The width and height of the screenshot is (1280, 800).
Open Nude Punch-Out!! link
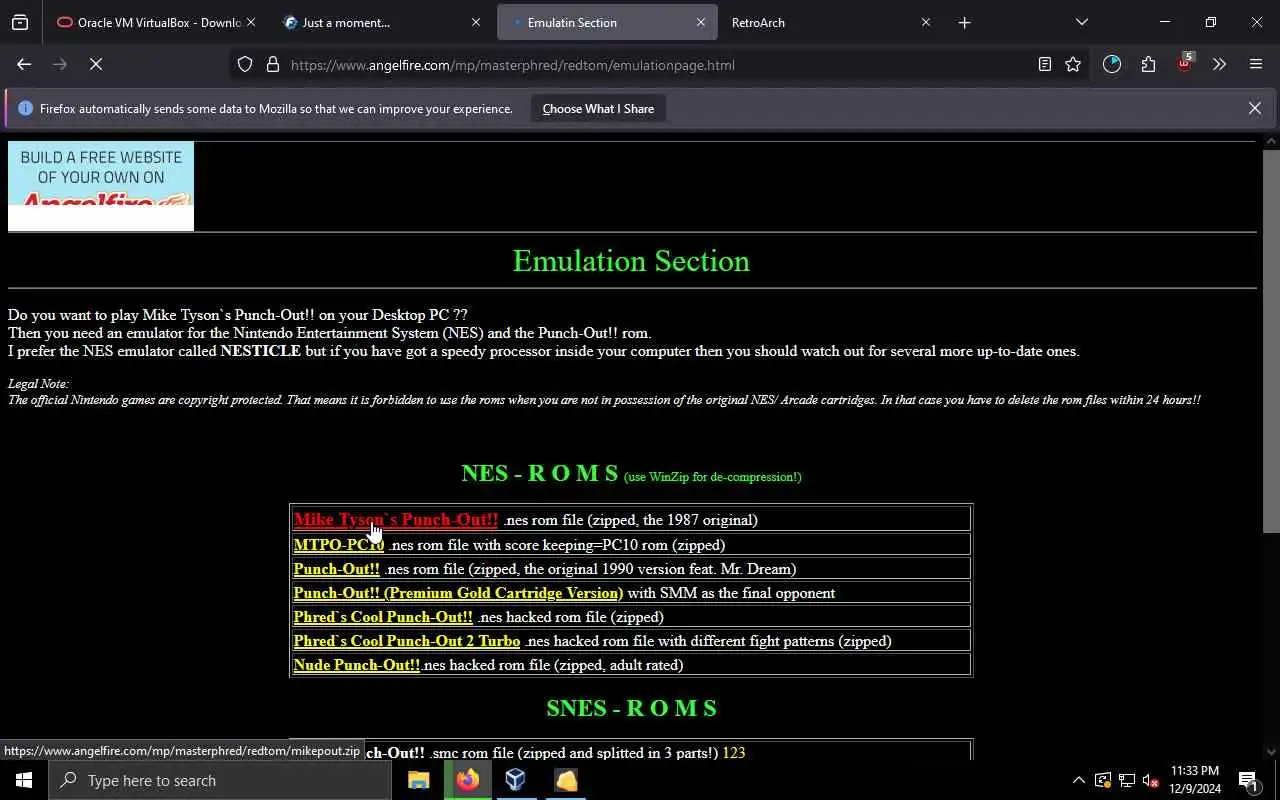click(x=356, y=664)
